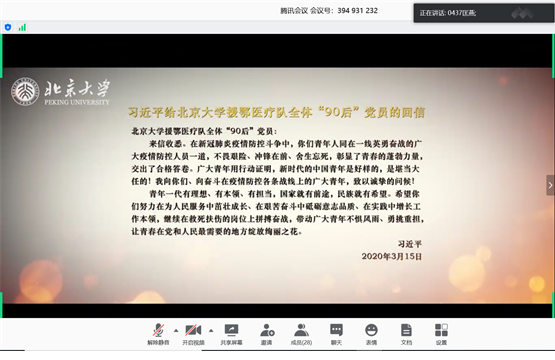Check the green network signal icon
This screenshot has height=360, width=555.
pyautogui.click(x=22, y=27)
